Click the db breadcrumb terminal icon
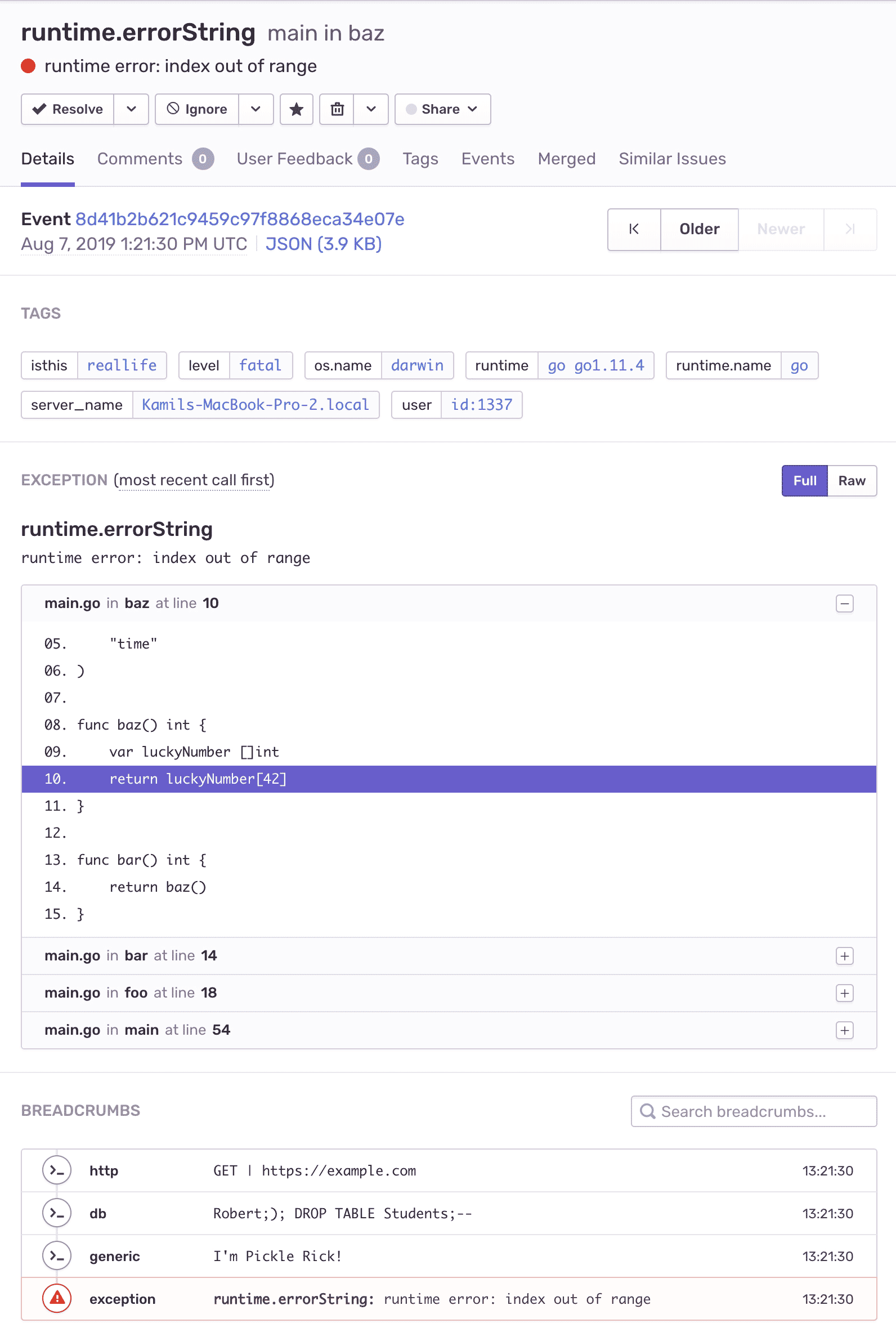Viewport: 896px width, 1332px height. [57, 1213]
